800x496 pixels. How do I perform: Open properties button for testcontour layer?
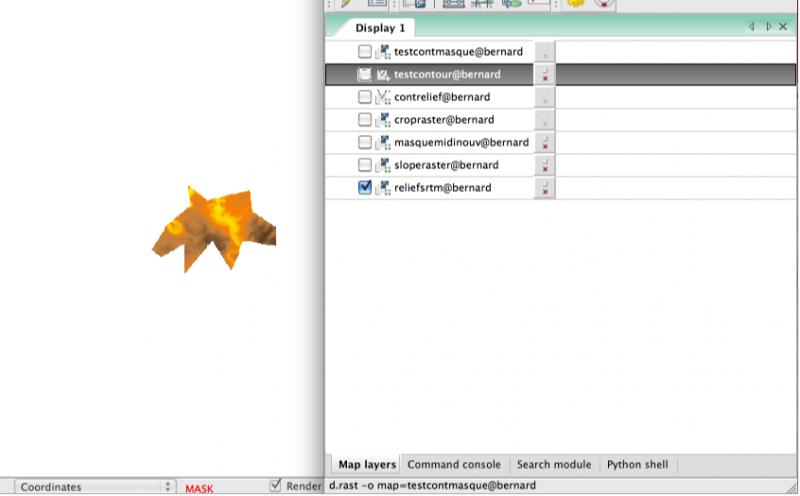click(x=545, y=74)
